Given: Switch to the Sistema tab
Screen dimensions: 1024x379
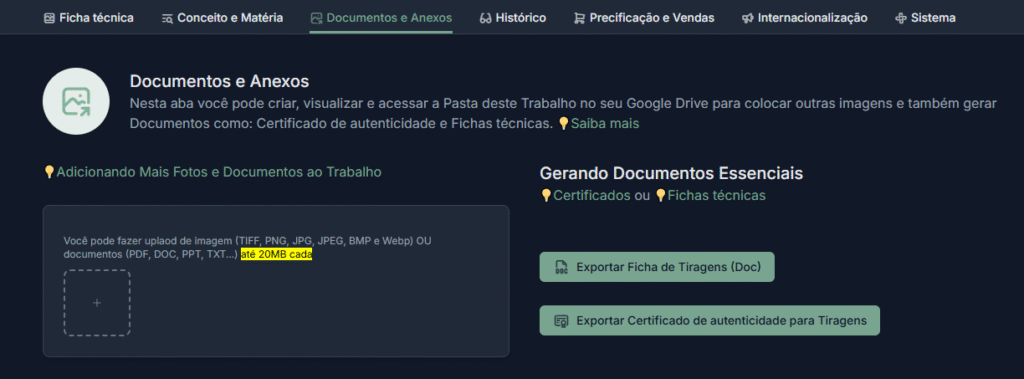Looking at the screenshot, I should point(925,18).
